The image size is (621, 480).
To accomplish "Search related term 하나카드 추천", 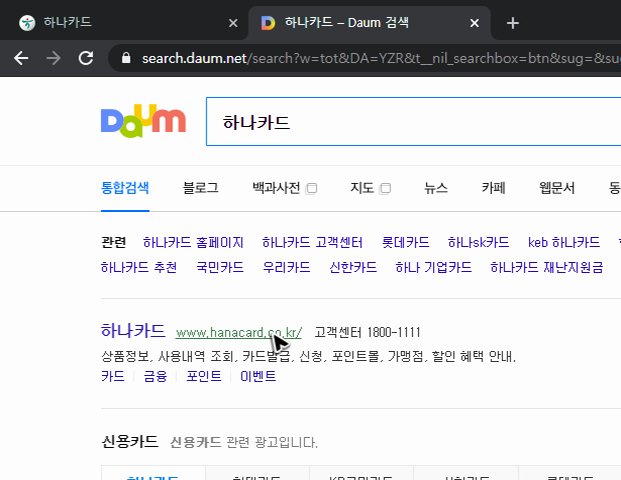I will (x=139, y=267).
